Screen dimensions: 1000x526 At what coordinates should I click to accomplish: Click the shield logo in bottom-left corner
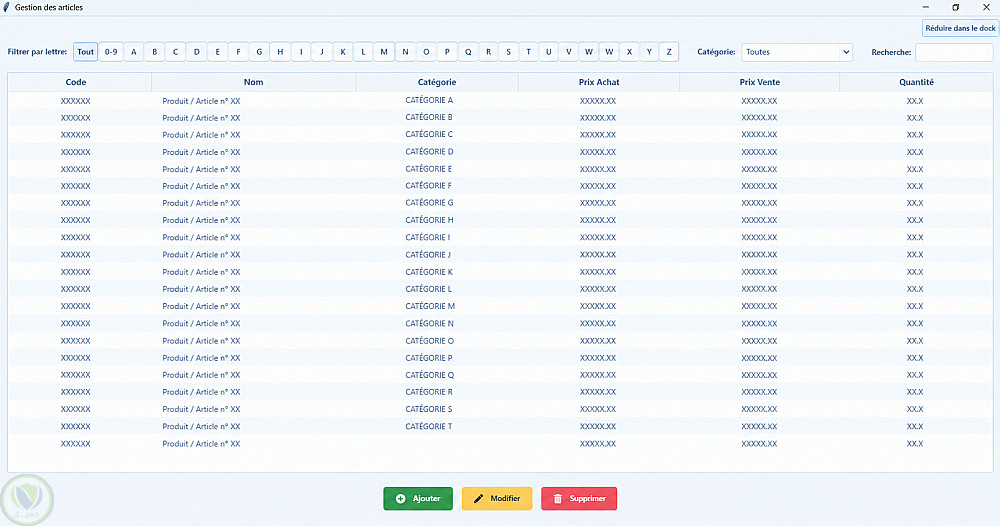point(27,500)
